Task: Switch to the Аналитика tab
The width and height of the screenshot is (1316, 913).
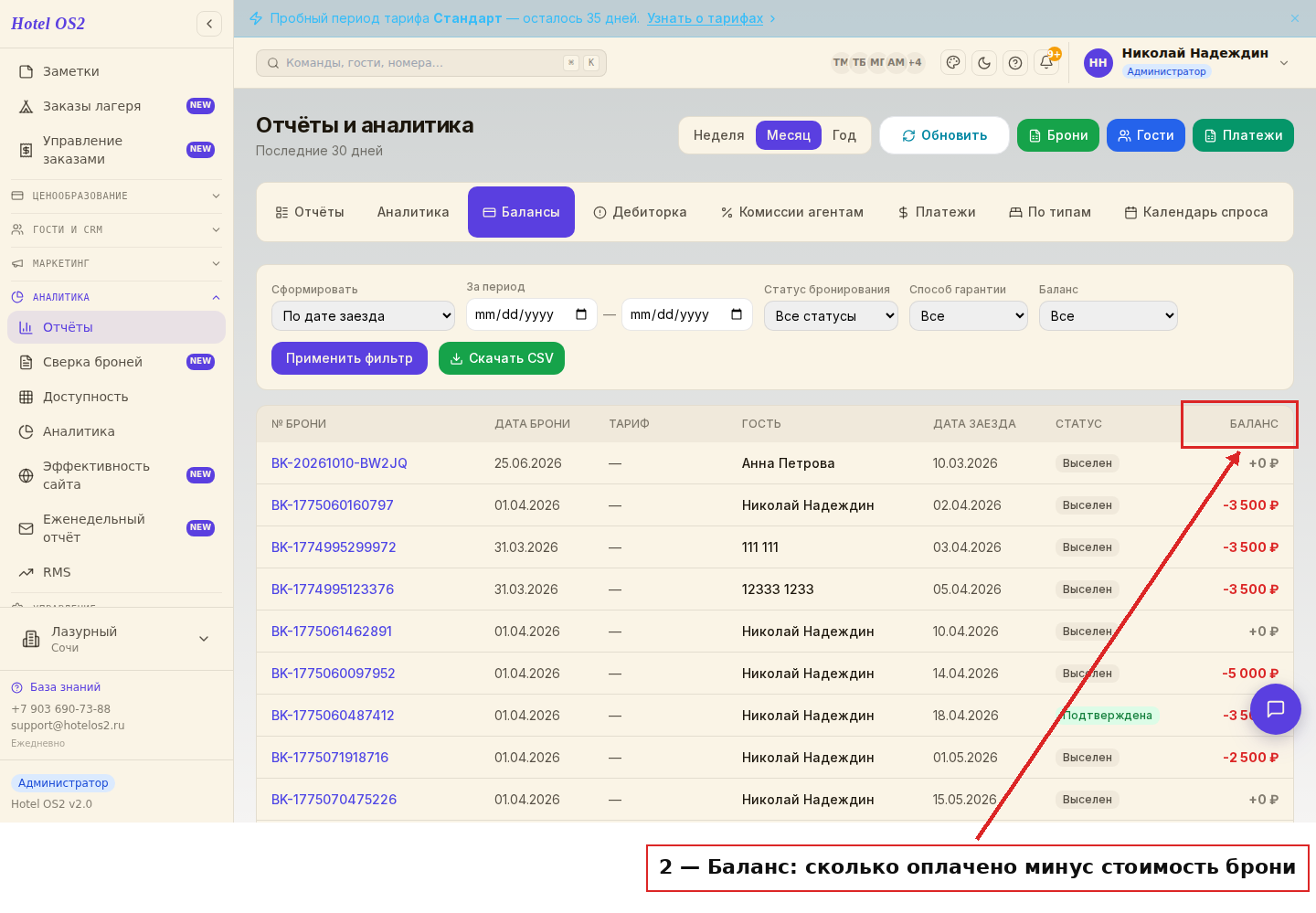Action: [x=413, y=212]
